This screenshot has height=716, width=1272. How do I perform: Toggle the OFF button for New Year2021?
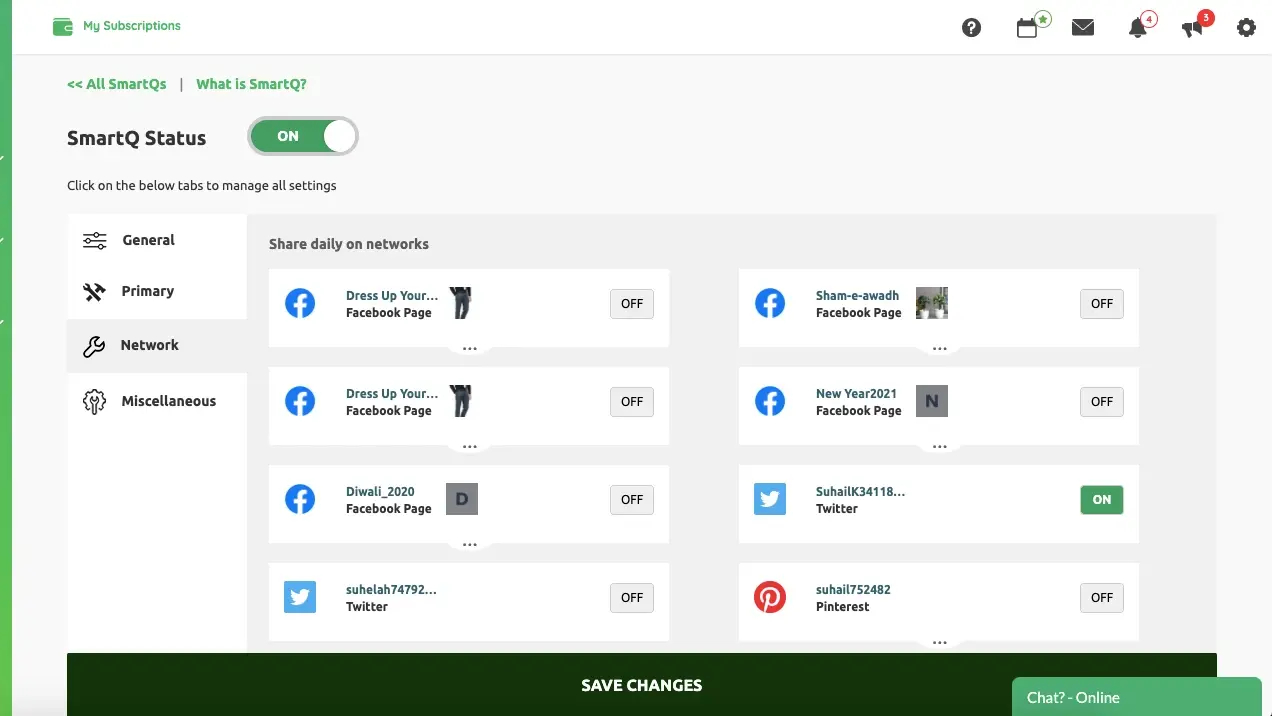coord(1102,402)
